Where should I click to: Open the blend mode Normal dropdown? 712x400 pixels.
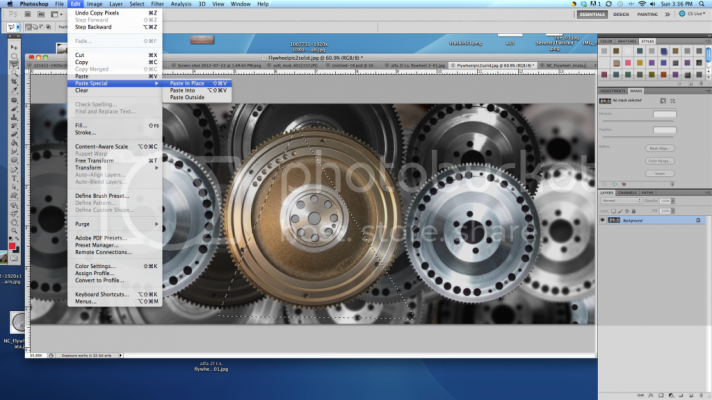(x=621, y=201)
